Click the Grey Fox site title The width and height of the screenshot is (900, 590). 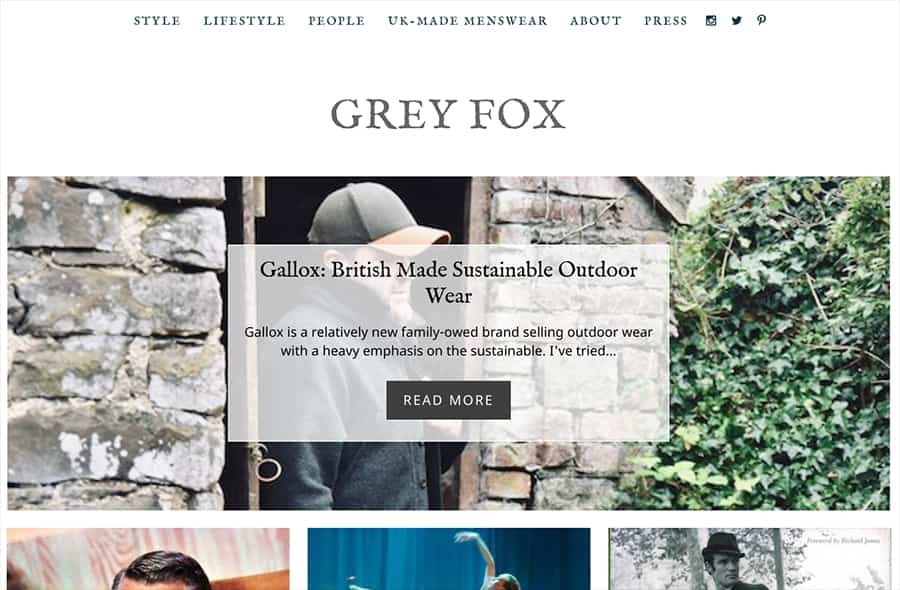[448, 114]
